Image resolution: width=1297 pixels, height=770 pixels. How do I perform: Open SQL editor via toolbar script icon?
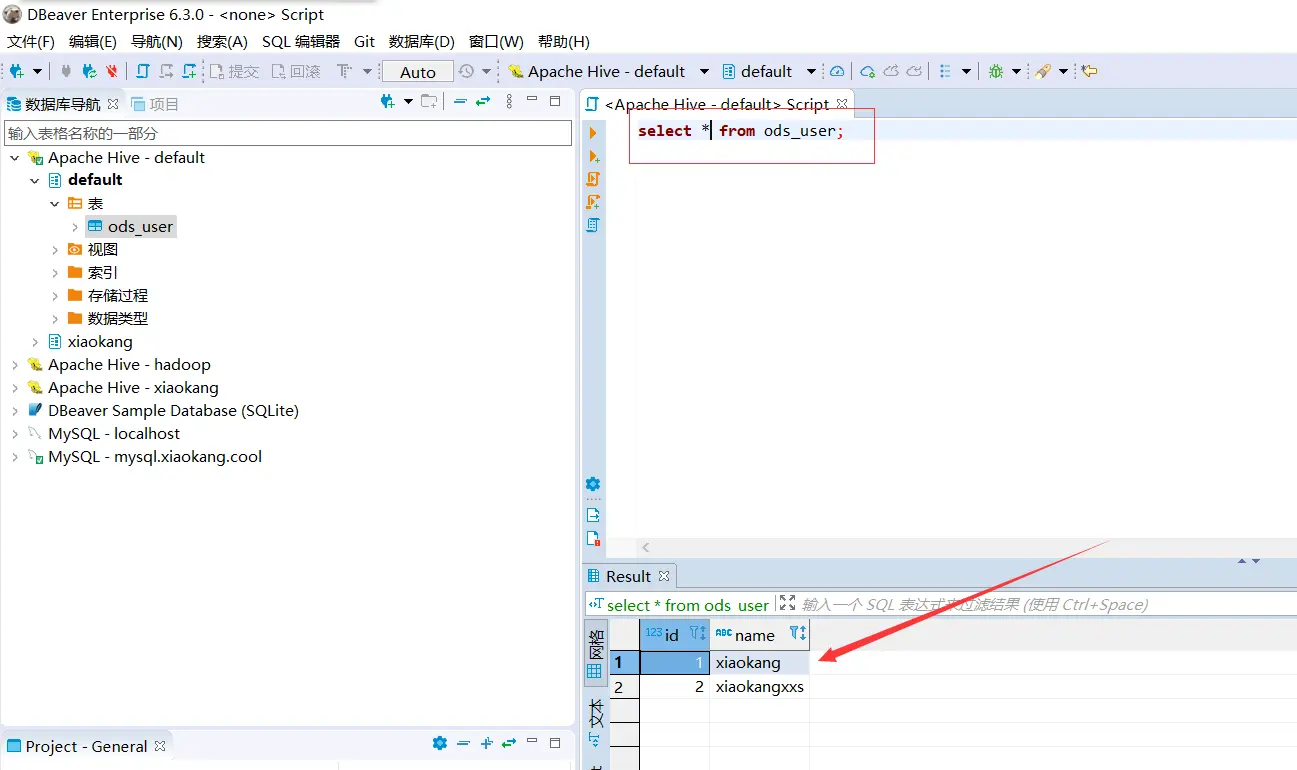coord(143,71)
